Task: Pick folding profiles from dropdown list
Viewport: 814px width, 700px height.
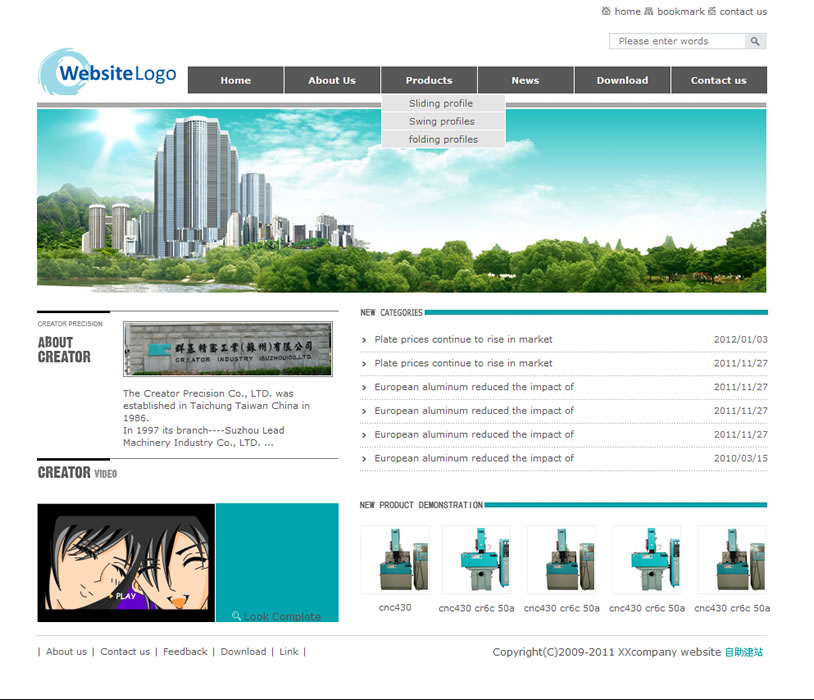Action: 443,139
